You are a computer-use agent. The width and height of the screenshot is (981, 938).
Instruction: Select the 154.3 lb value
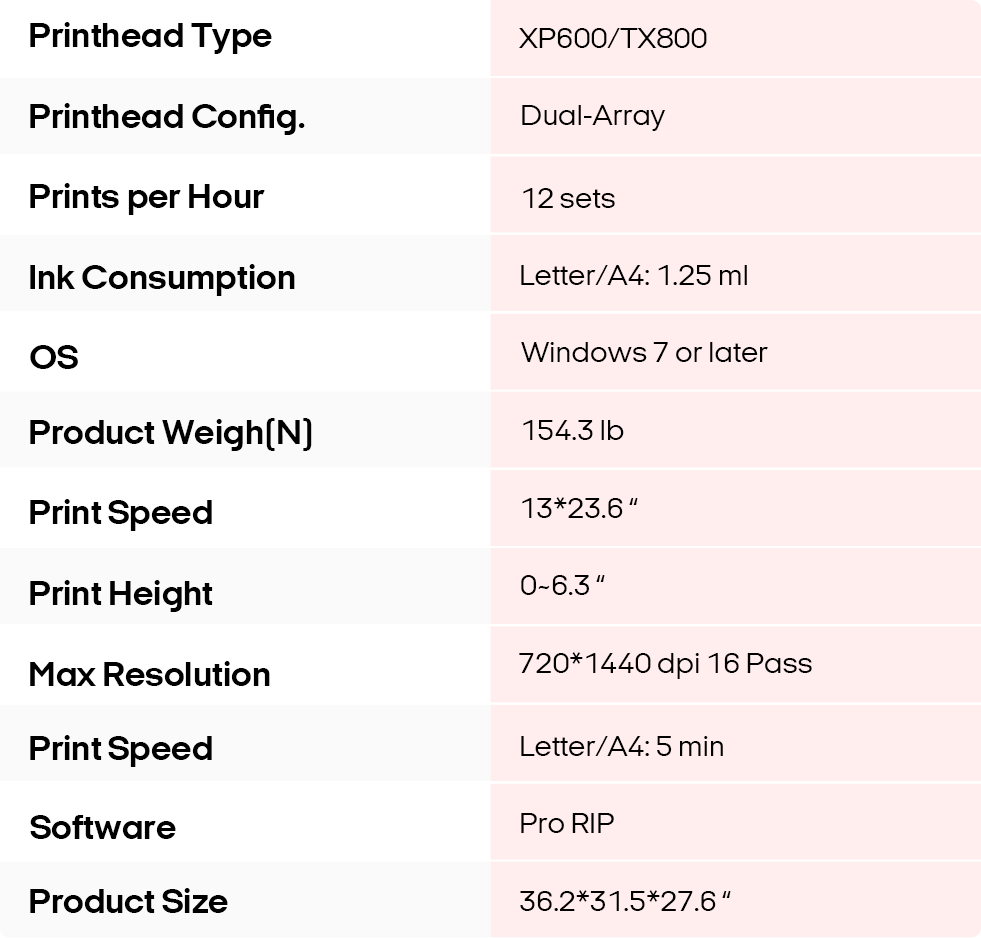click(x=572, y=431)
